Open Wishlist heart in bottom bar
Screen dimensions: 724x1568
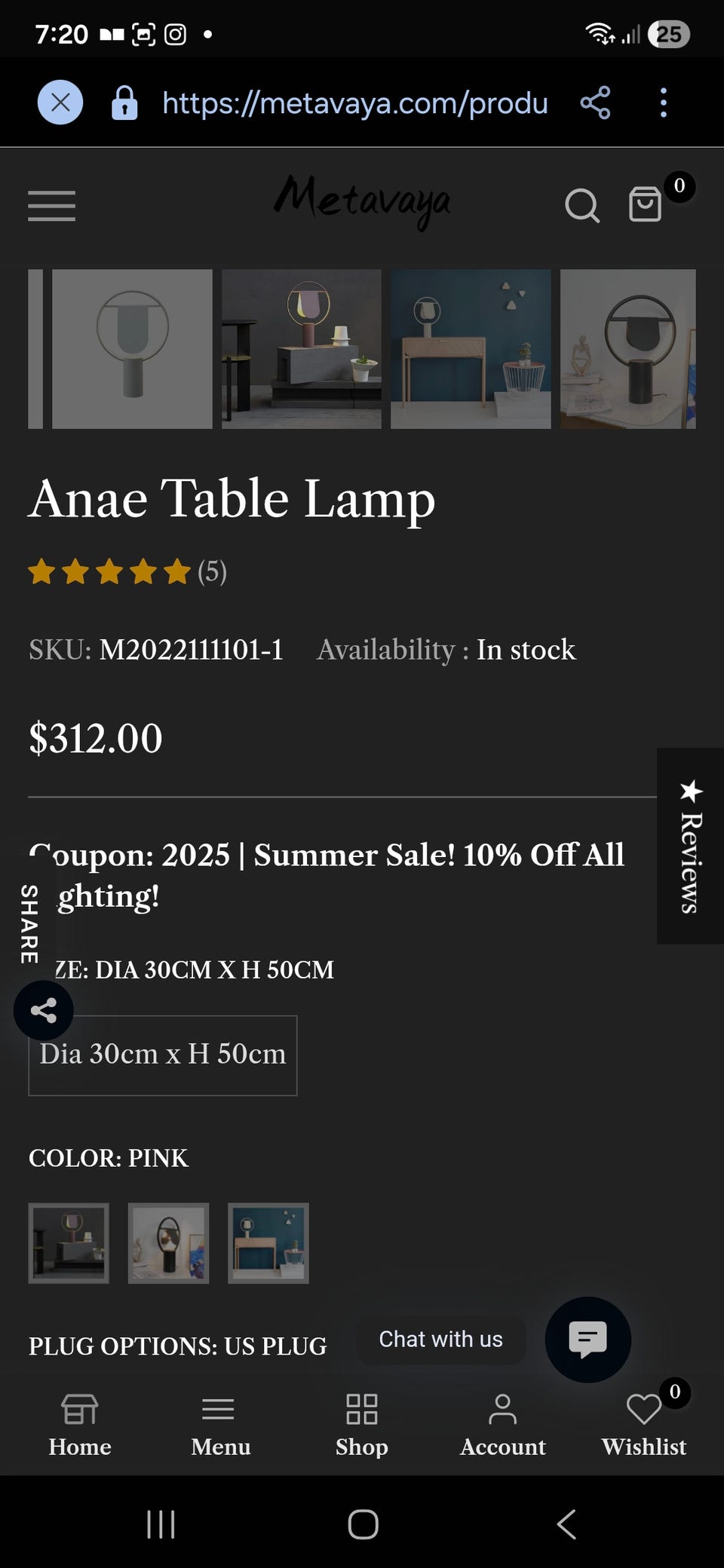click(x=643, y=1425)
